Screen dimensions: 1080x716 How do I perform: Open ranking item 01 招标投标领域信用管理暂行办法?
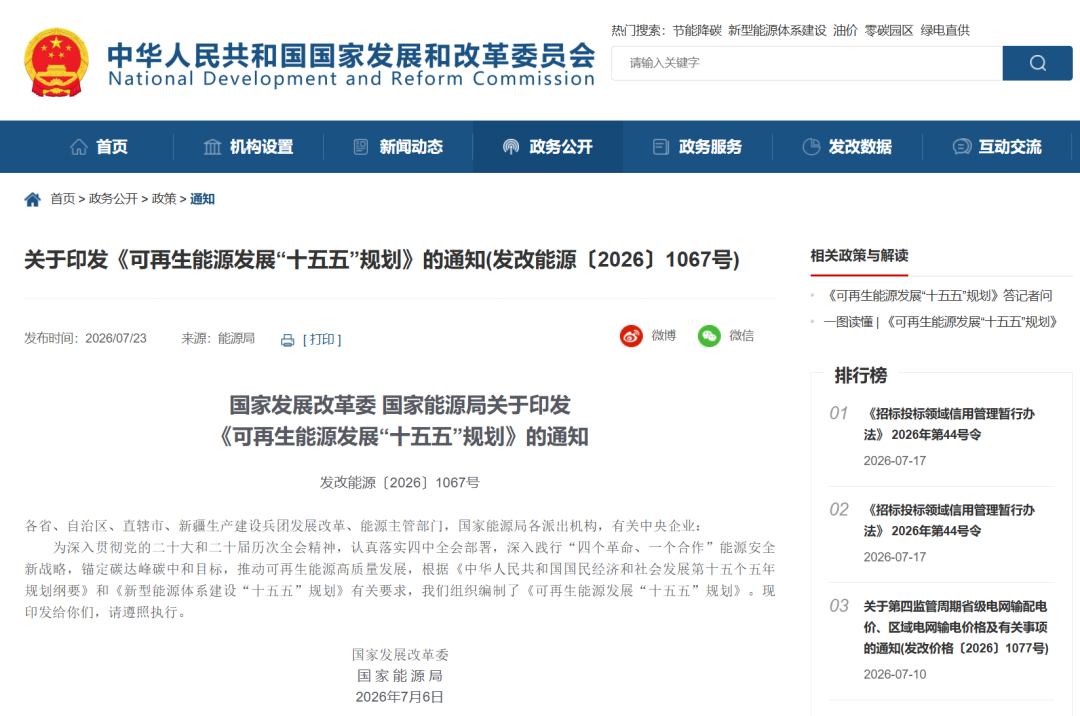click(x=949, y=424)
